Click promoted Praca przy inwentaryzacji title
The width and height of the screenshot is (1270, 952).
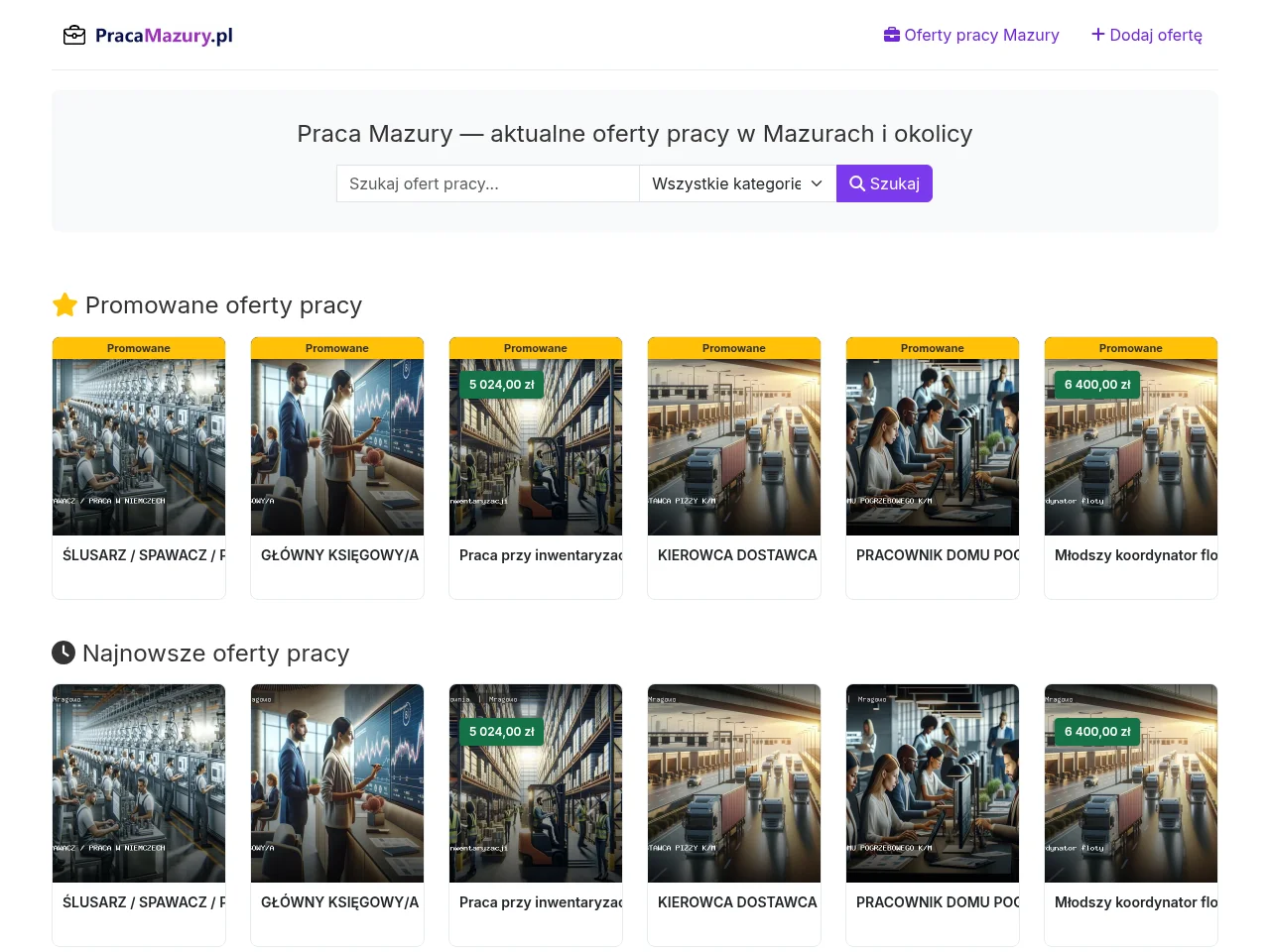click(x=541, y=555)
